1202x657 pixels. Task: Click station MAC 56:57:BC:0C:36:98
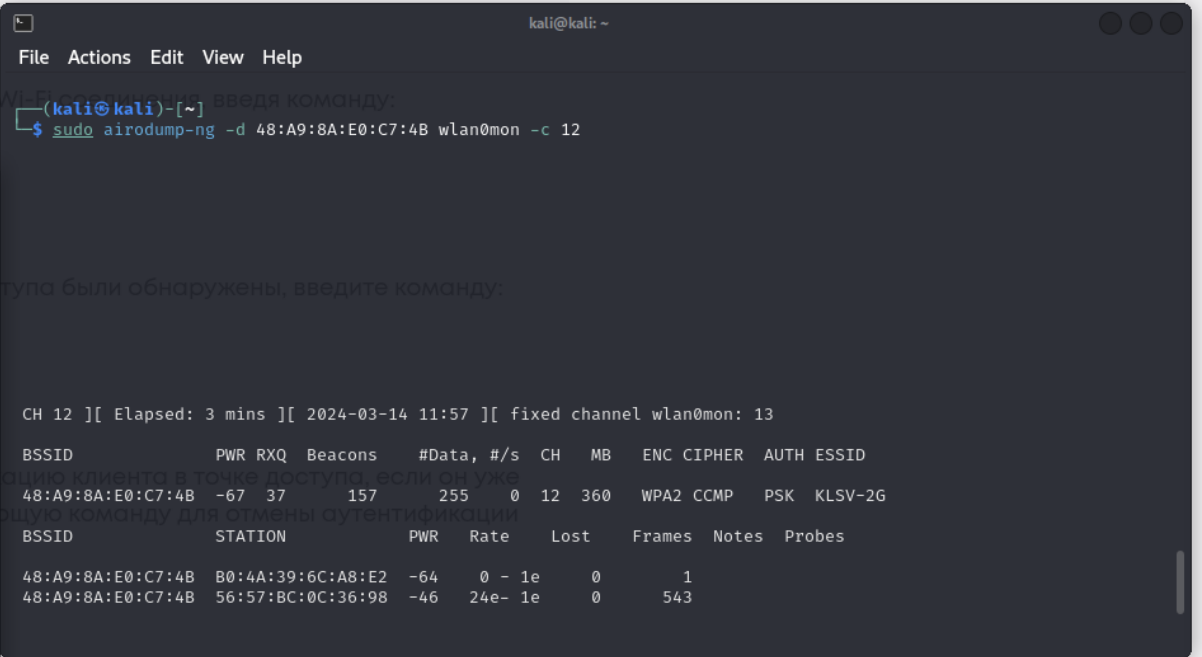point(301,597)
